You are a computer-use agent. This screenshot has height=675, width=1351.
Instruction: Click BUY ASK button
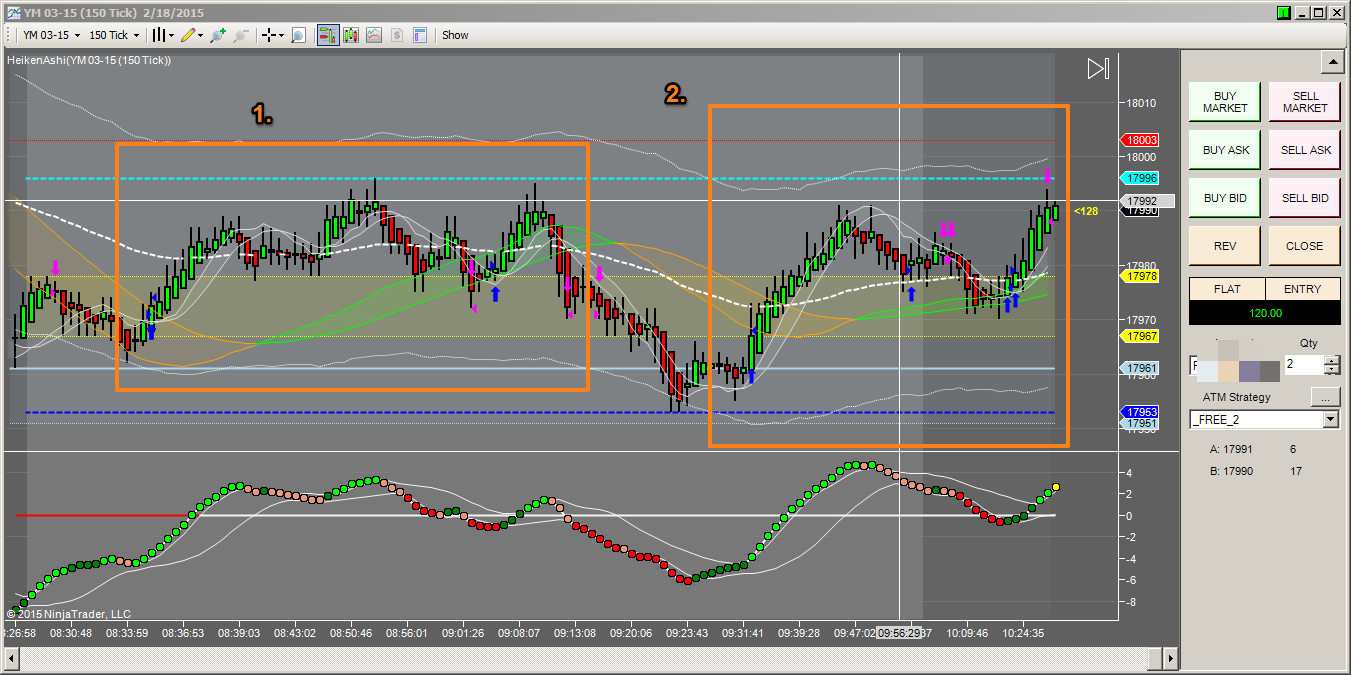coord(1225,150)
